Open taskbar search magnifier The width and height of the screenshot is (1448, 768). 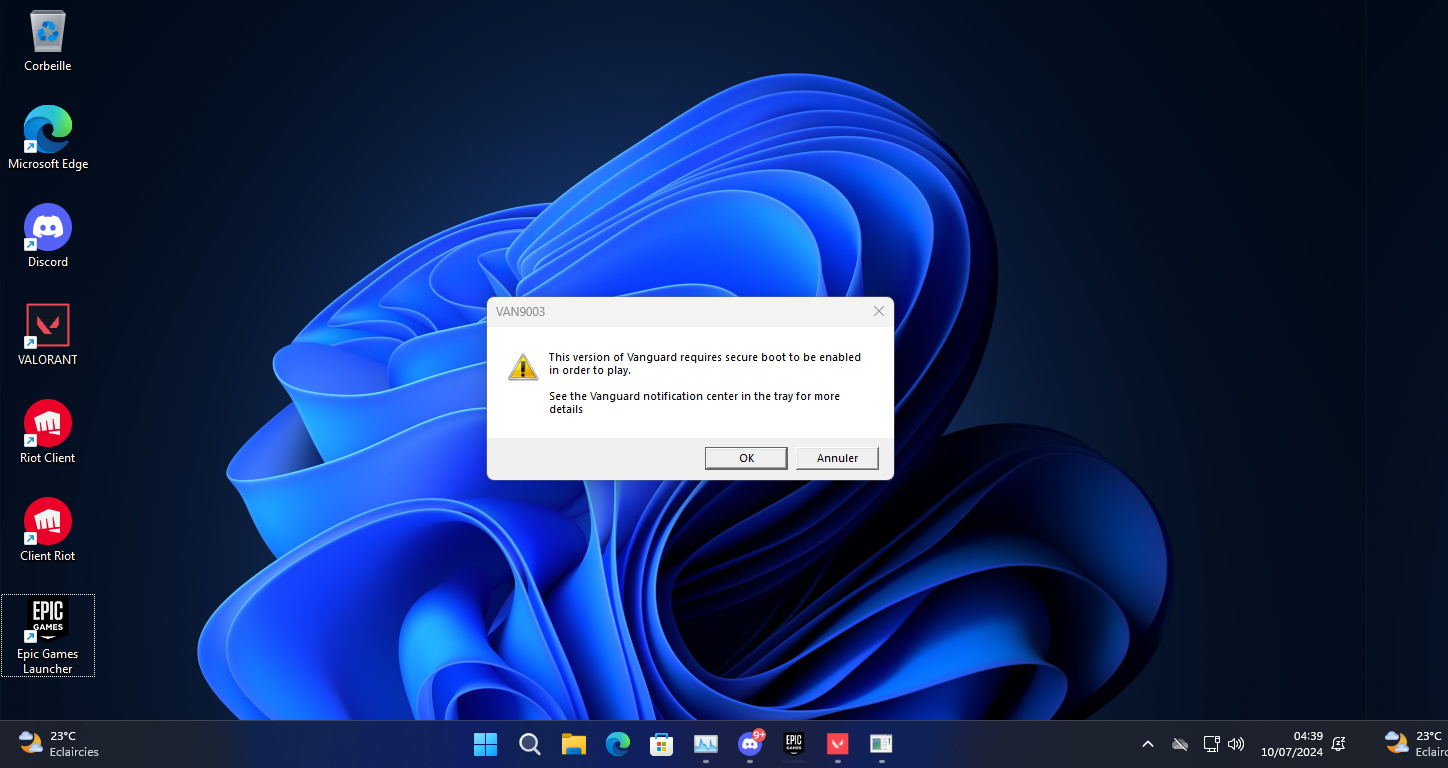(x=530, y=744)
